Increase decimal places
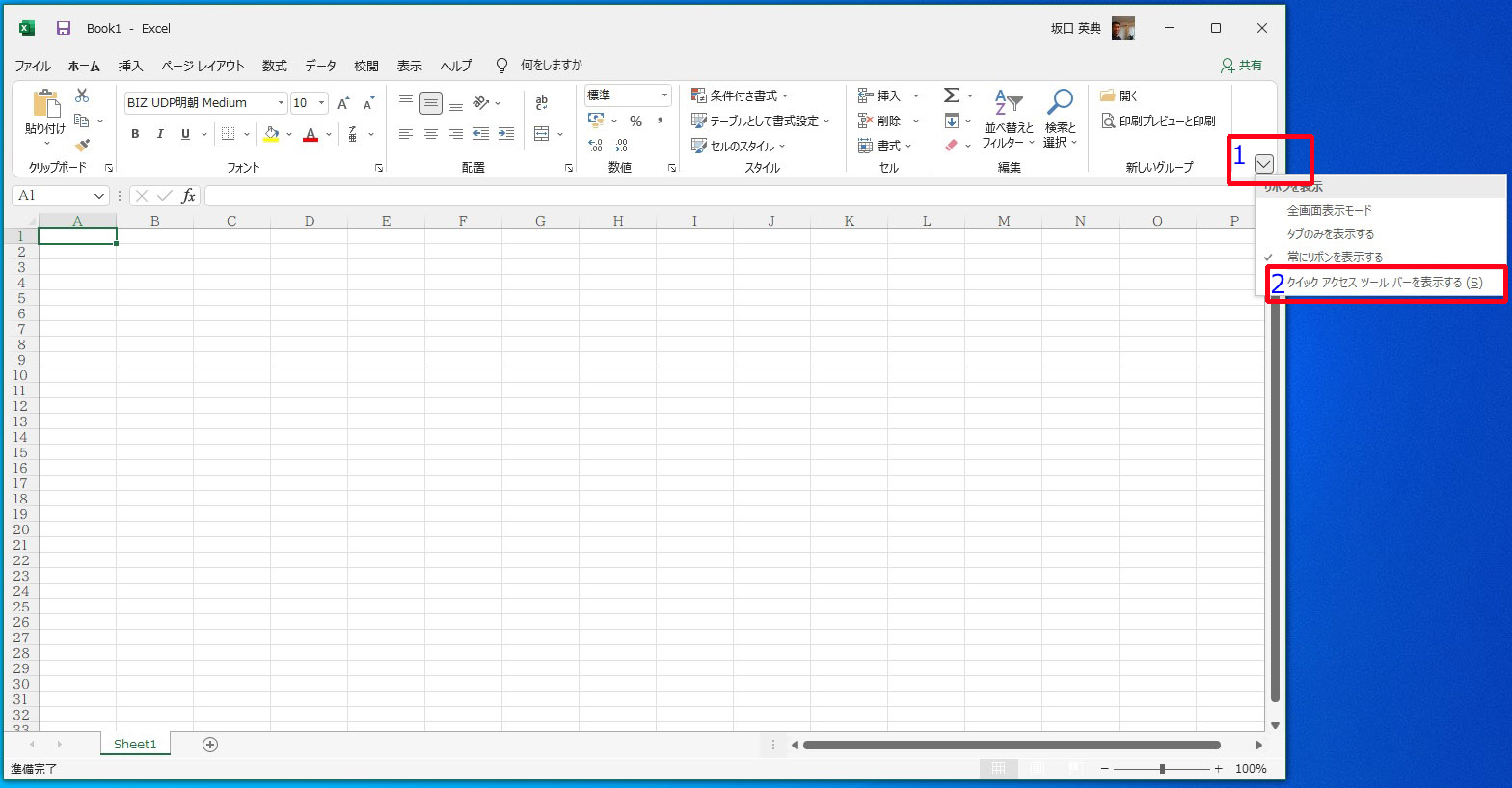 click(596, 146)
